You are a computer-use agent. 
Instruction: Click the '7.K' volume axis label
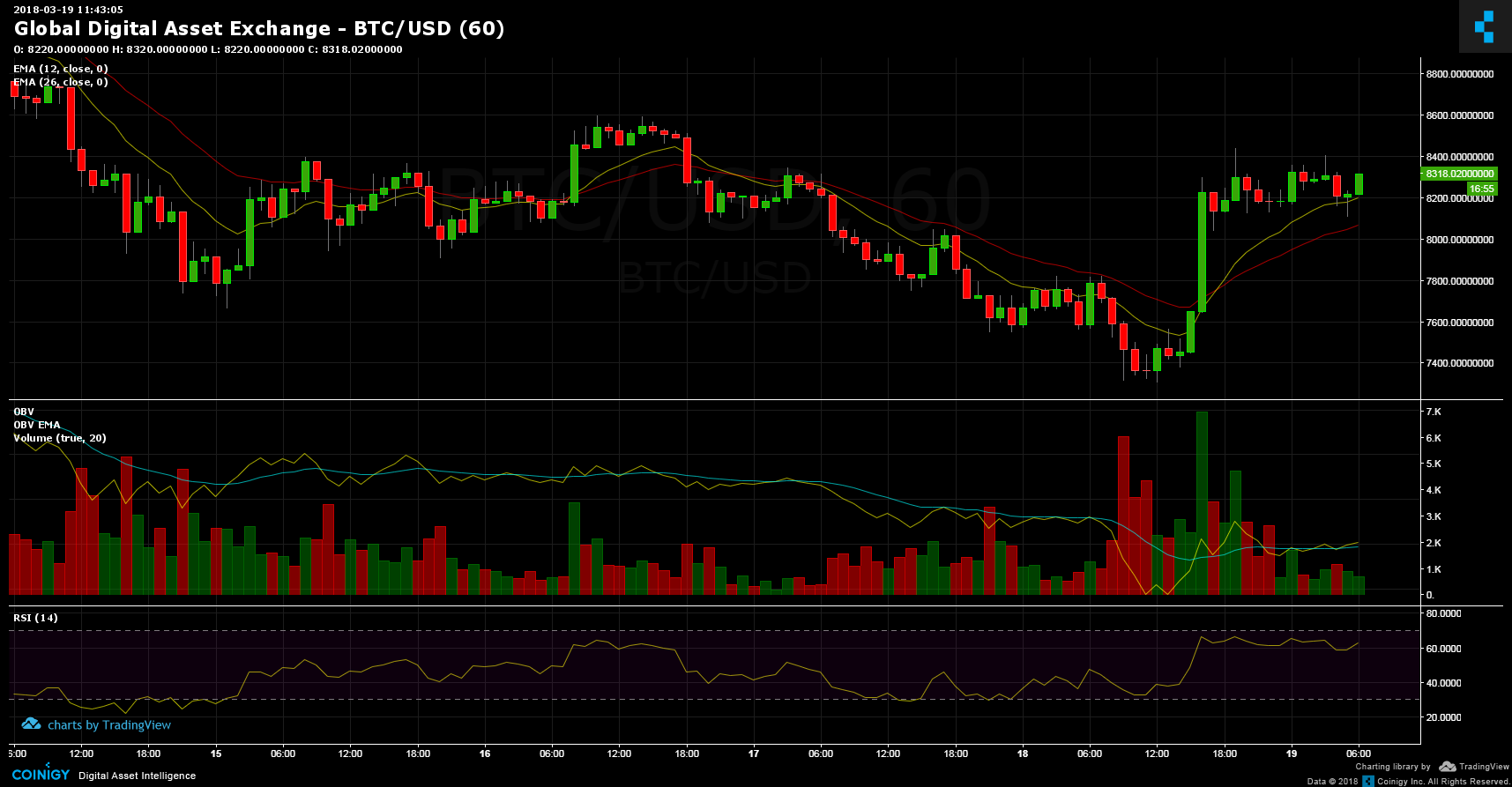(1434, 412)
